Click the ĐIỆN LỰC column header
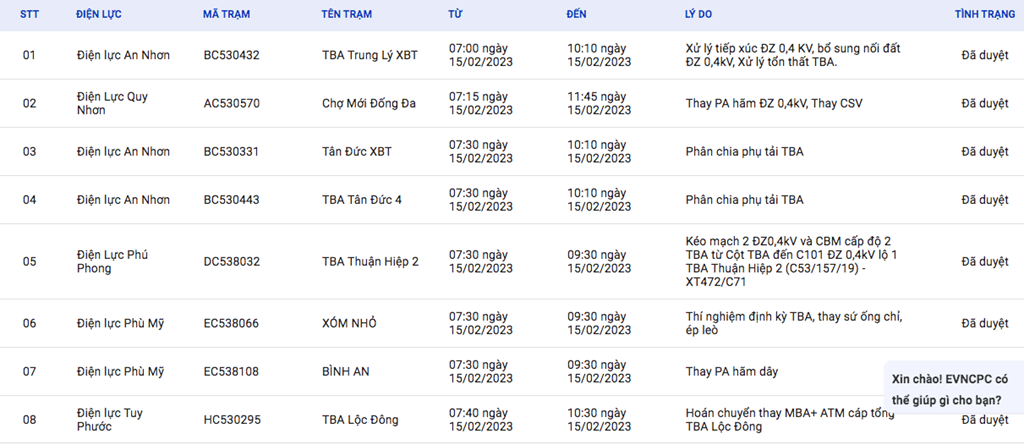 [99, 14]
